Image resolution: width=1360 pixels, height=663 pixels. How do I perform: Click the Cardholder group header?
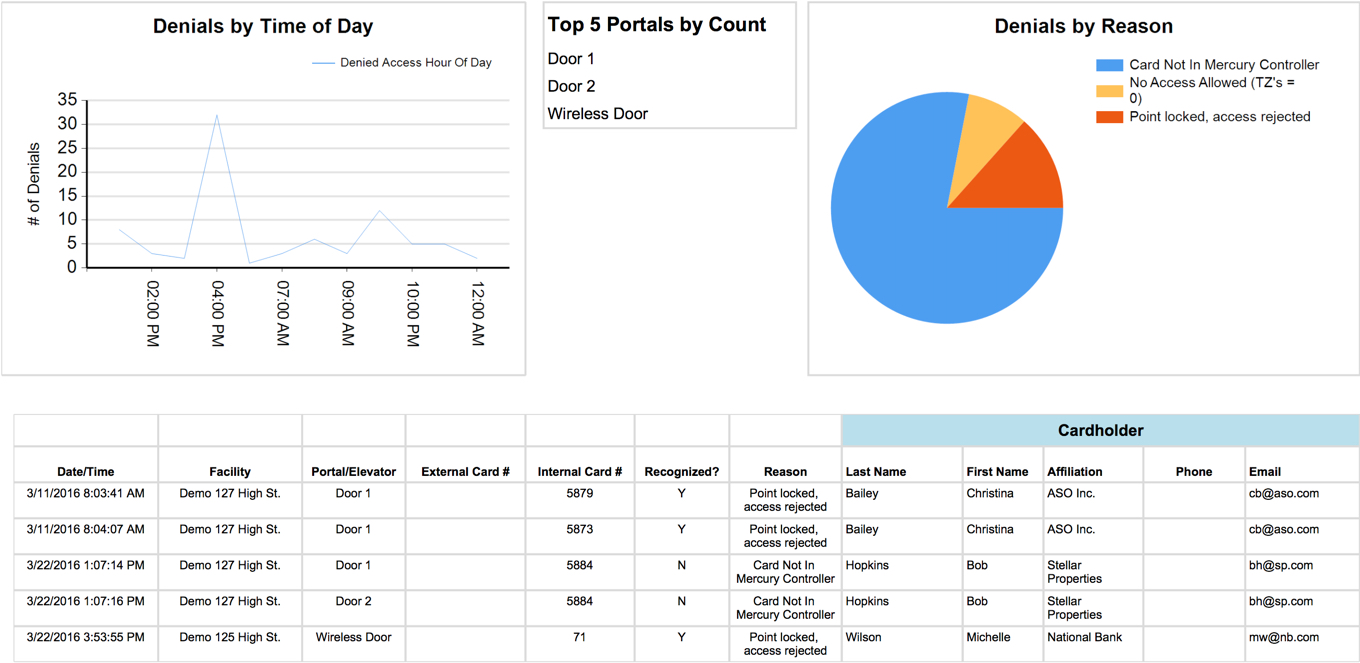click(1100, 431)
